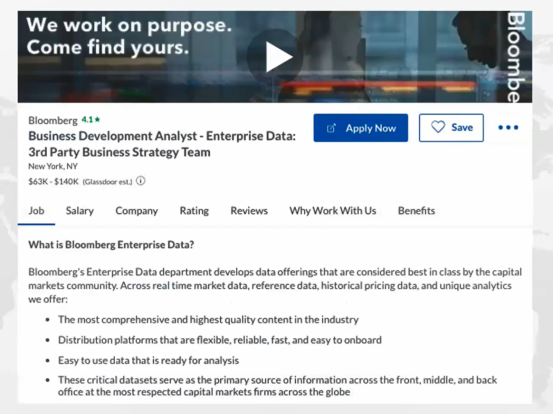Click bullet 'Easy to use data that is ready for analysis'
Screen dimensions: 553x414
click(148, 360)
